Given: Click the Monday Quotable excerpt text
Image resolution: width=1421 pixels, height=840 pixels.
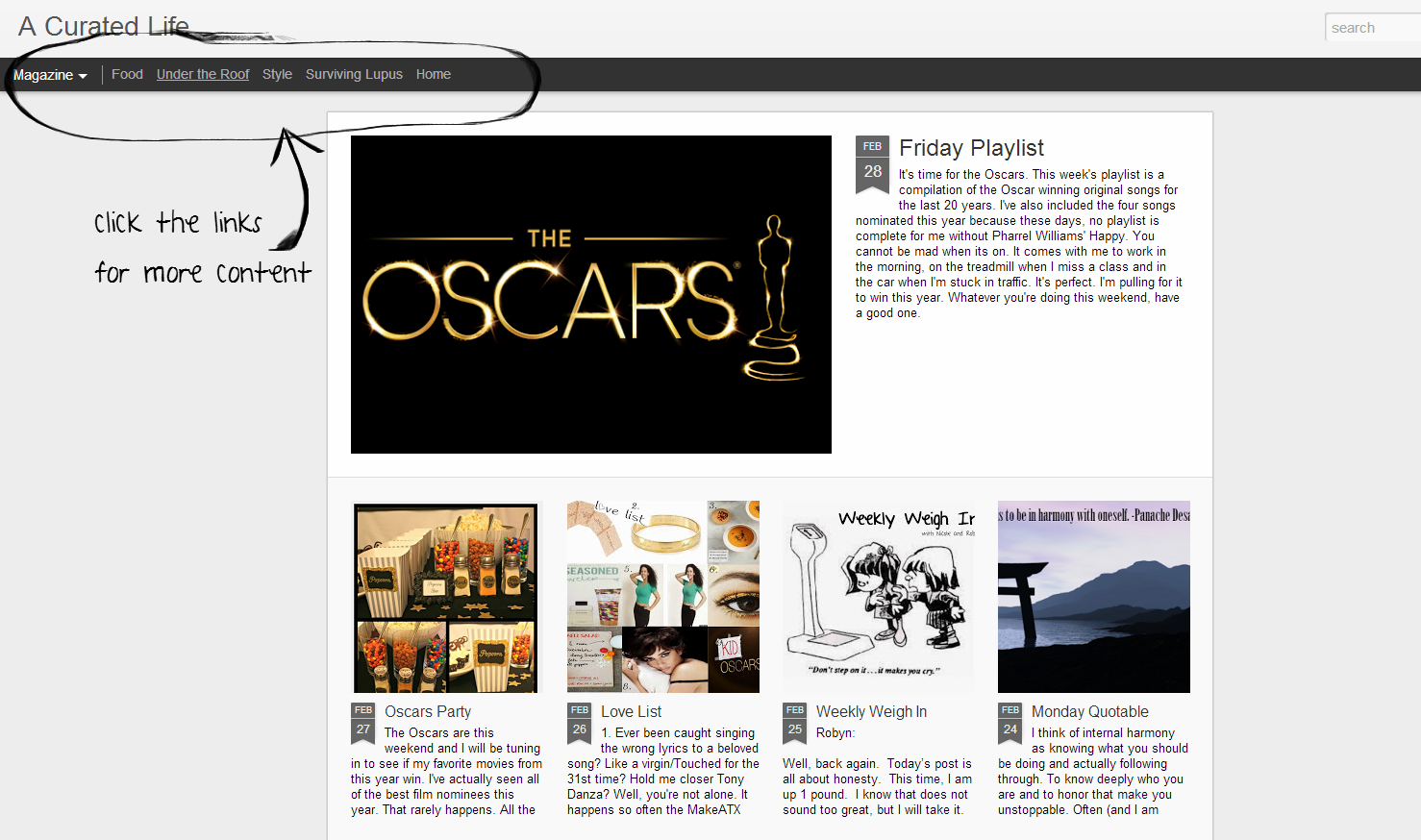Looking at the screenshot, I should (1094, 772).
